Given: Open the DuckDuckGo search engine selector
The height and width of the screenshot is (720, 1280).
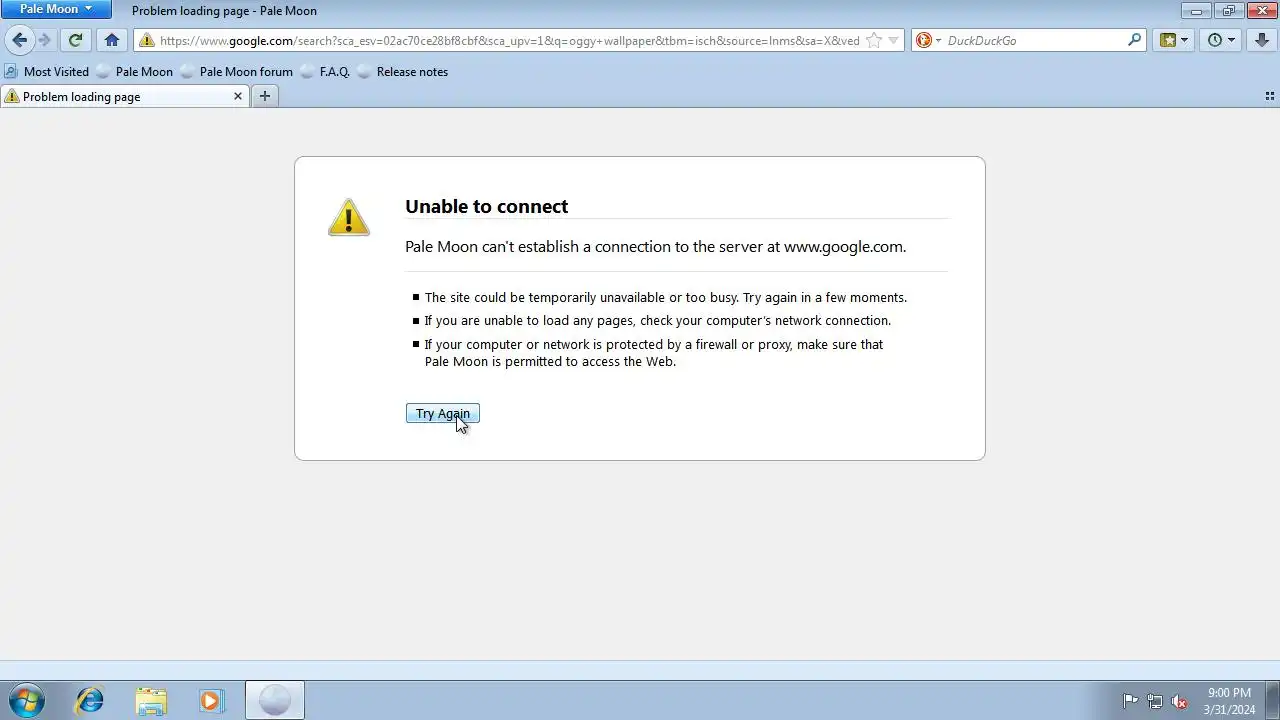Looking at the screenshot, I should pos(929,41).
